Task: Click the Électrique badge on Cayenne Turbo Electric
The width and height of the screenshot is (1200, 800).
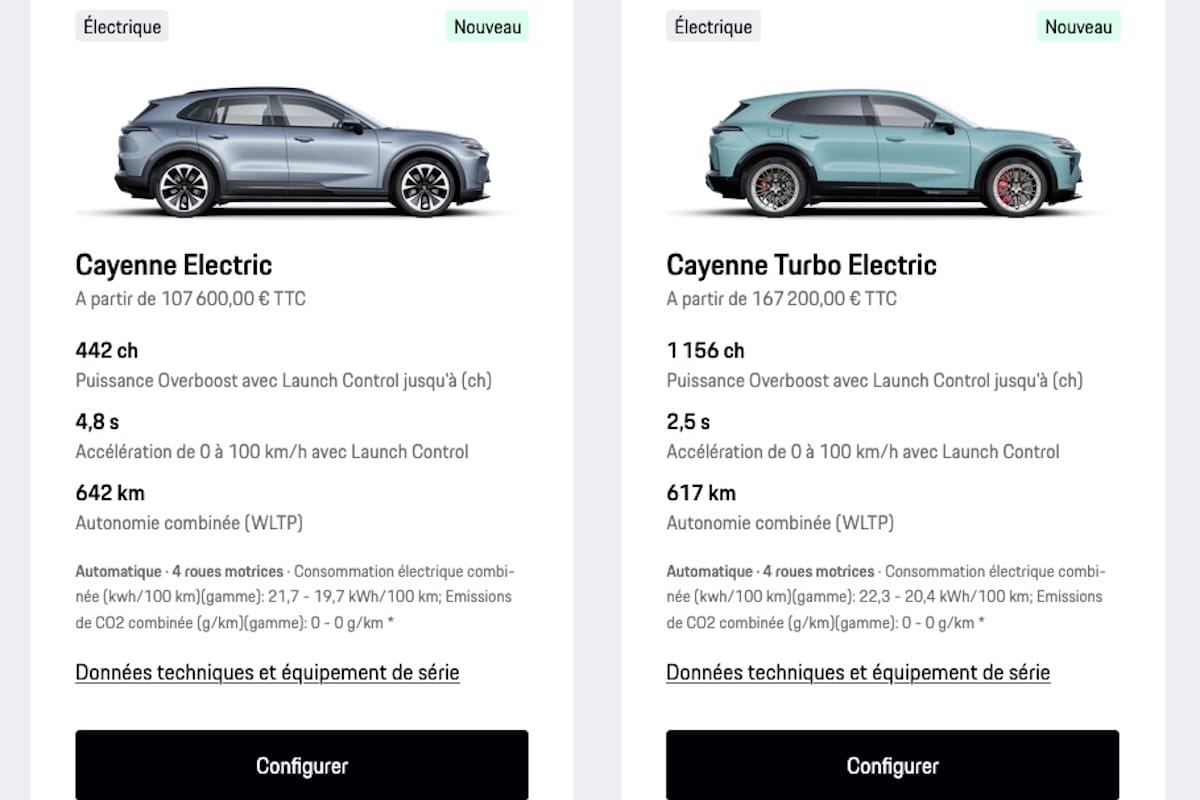Action: (712, 26)
